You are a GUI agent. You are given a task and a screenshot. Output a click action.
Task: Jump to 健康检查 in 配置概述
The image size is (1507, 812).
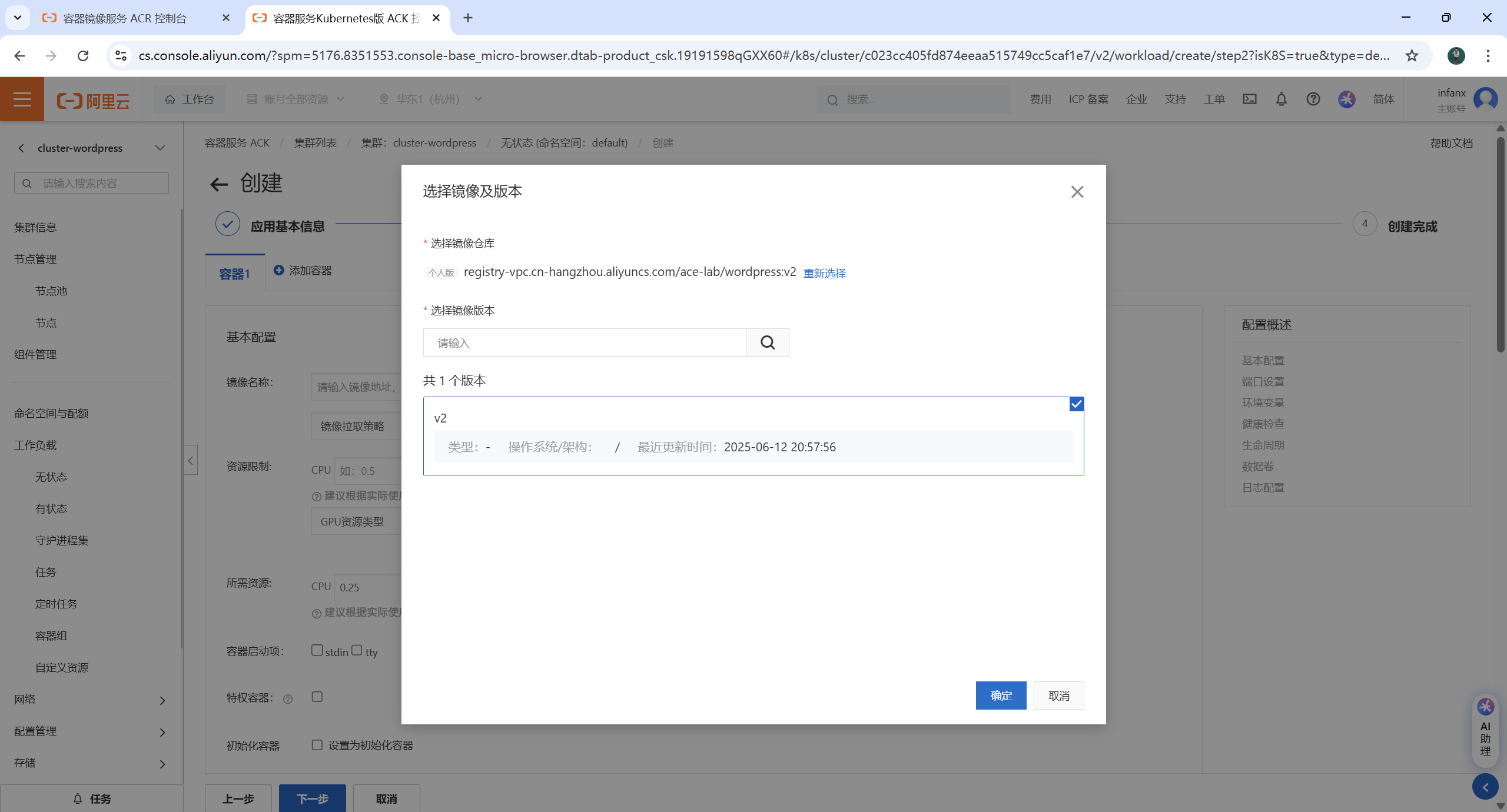pos(1263,424)
